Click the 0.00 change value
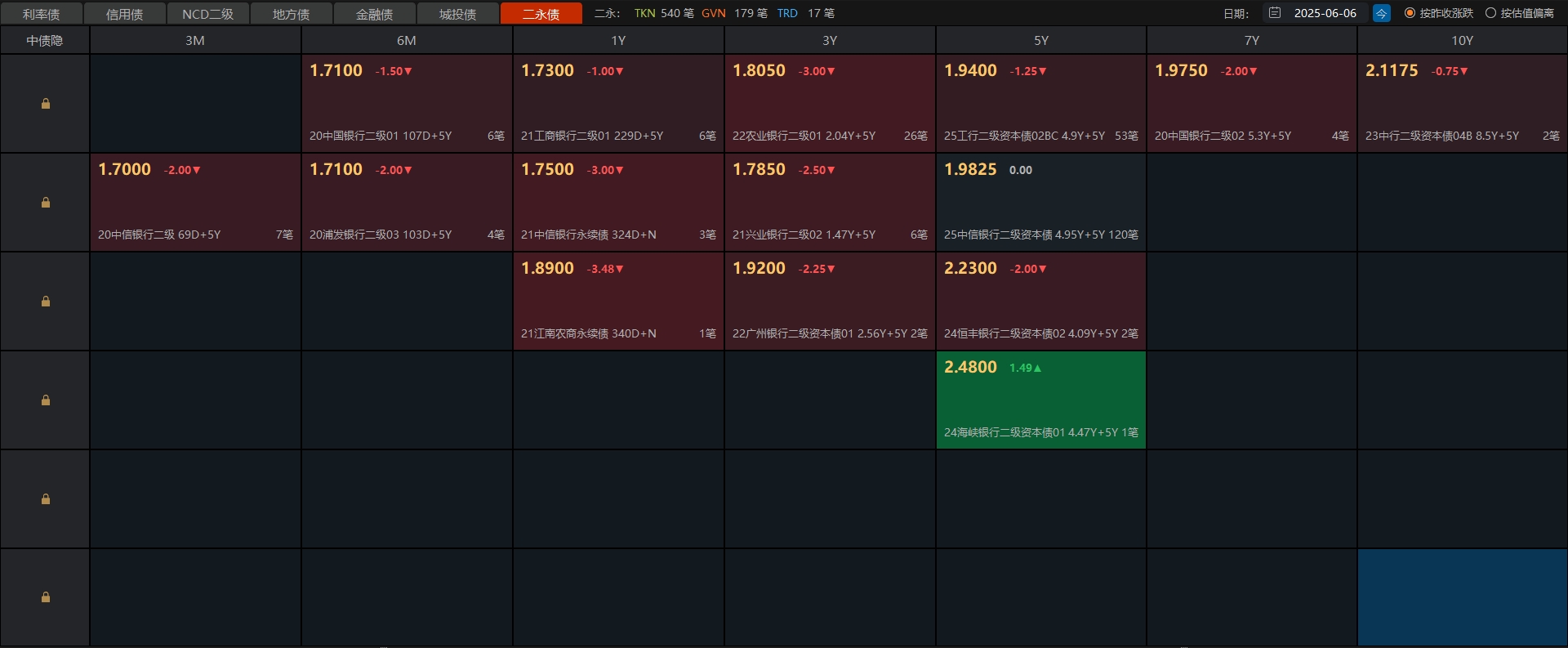This screenshot has height=648, width=1568. pyautogui.click(x=1021, y=171)
